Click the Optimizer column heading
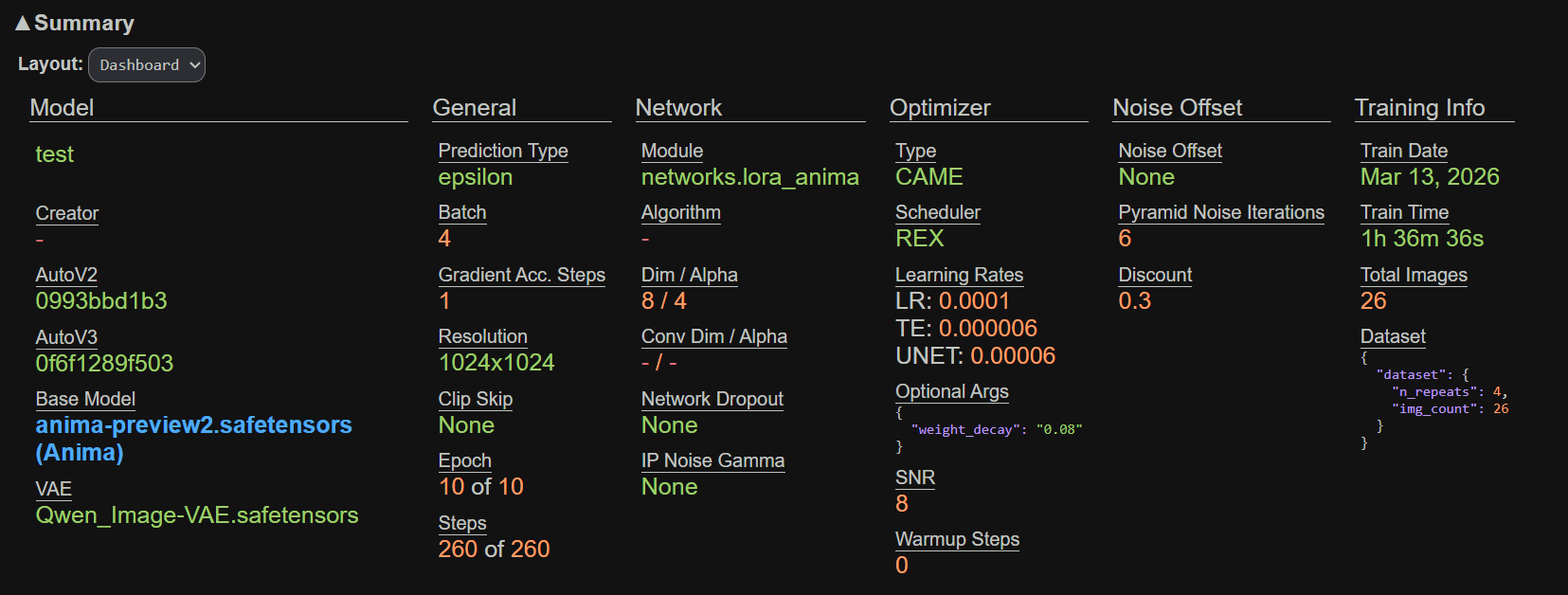This screenshot has height=595, width=1568. click(940, 108)
